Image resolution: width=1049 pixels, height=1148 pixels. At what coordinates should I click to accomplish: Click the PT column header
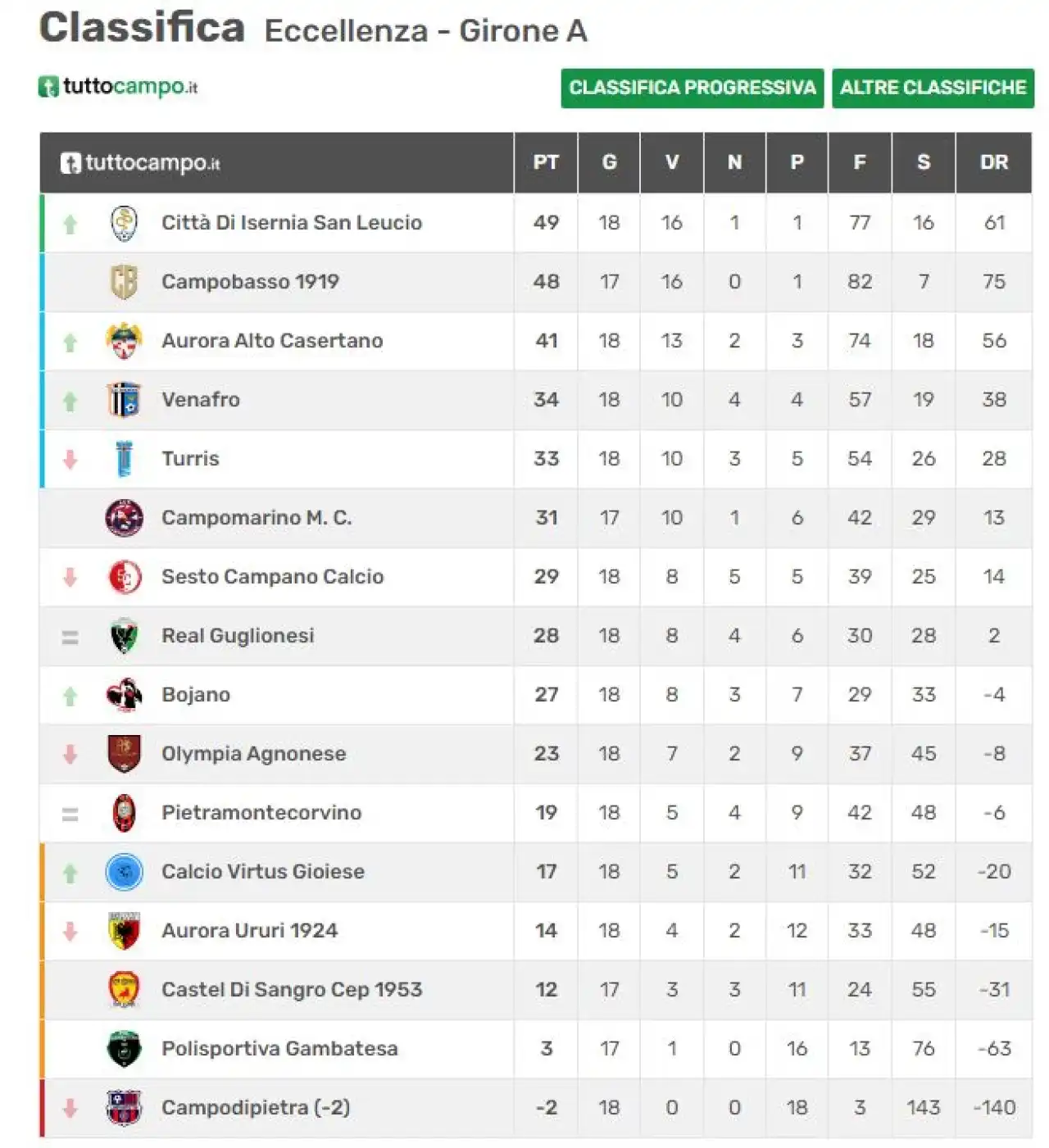pyautogui.click(x=546, y=162)
